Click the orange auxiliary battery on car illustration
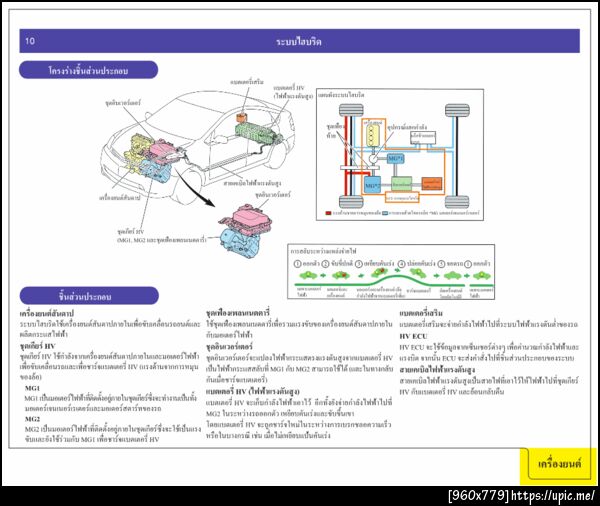 [242, 117]
